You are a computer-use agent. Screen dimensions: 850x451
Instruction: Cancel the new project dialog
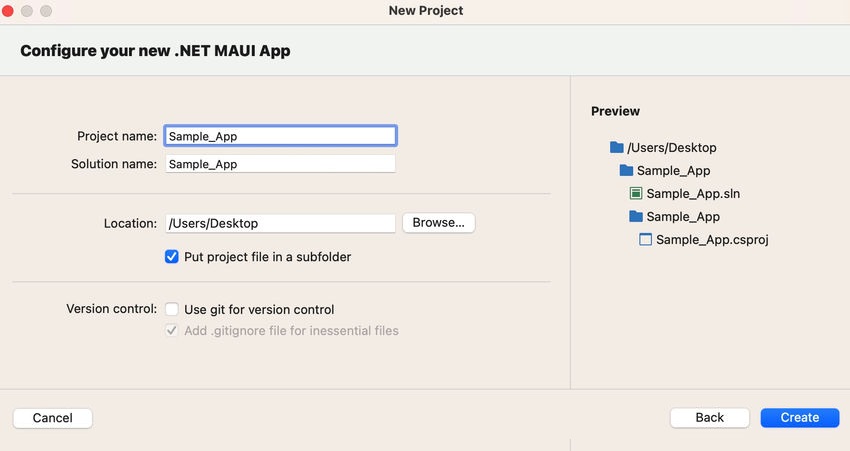coord(53,418)
